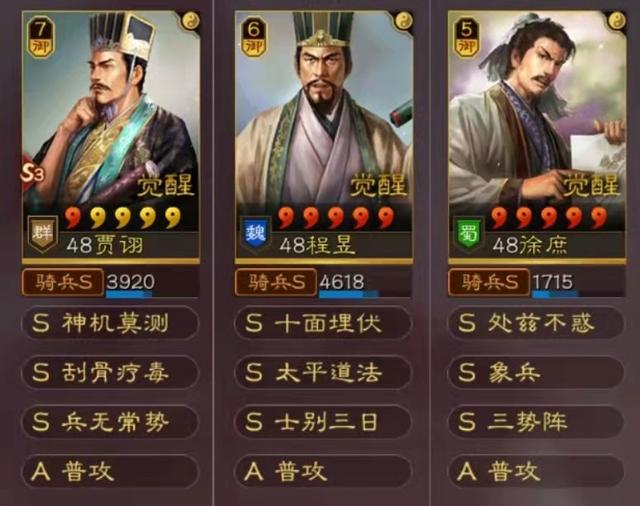
Task: Select 骑兵S troop label under 程昱
Action: coord(276,282)
